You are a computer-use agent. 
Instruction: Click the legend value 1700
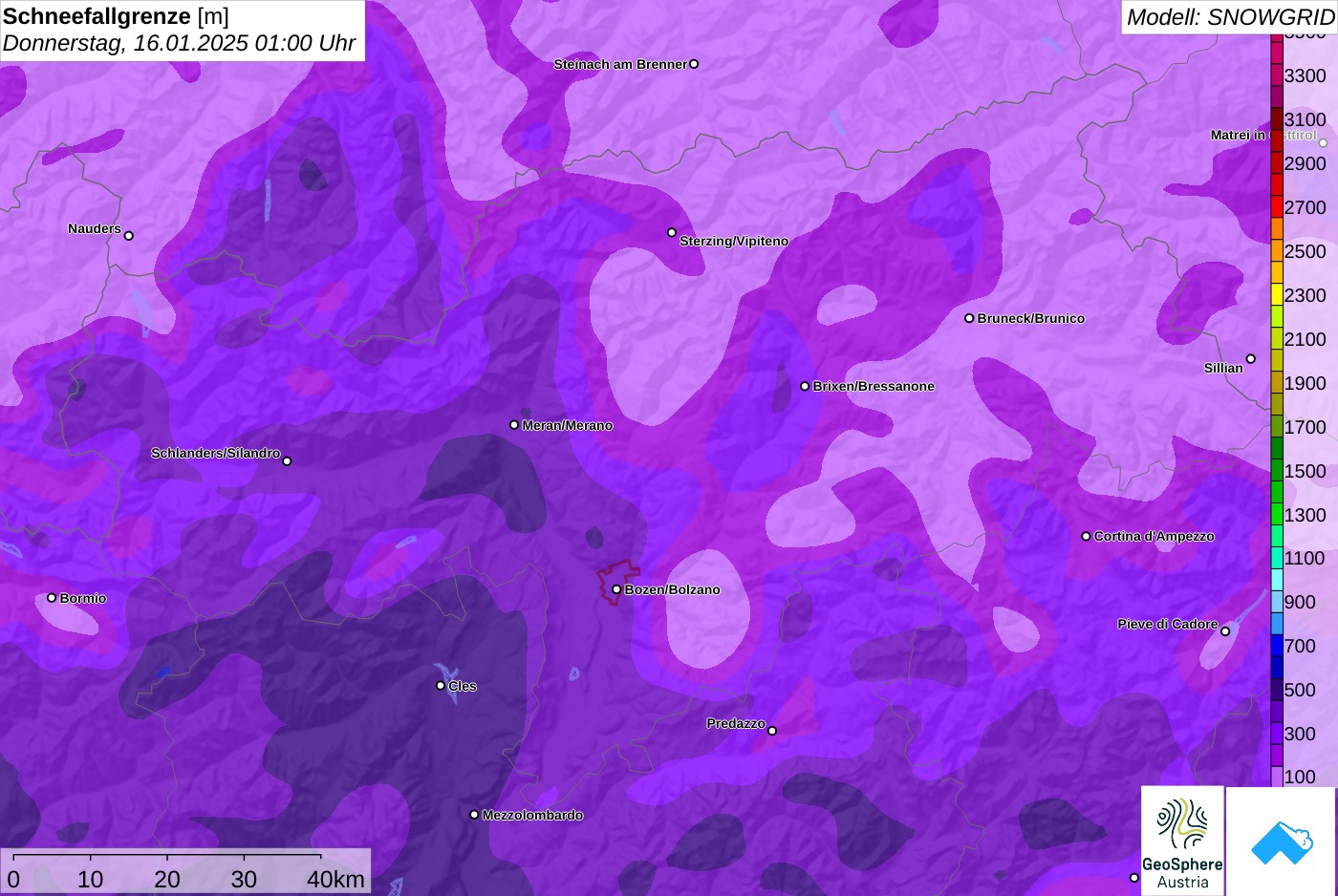coord(1306,427)
